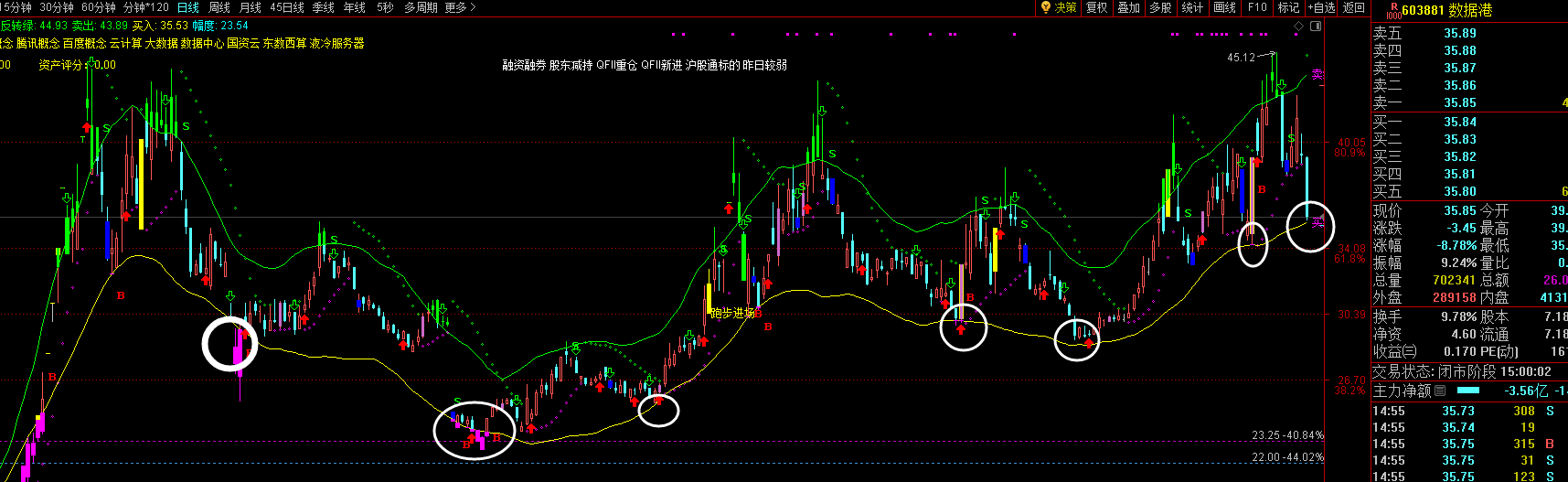Click the diamond icon above chart
The height and width of the screenshot is (482, 1568).
coord(1298,27)
